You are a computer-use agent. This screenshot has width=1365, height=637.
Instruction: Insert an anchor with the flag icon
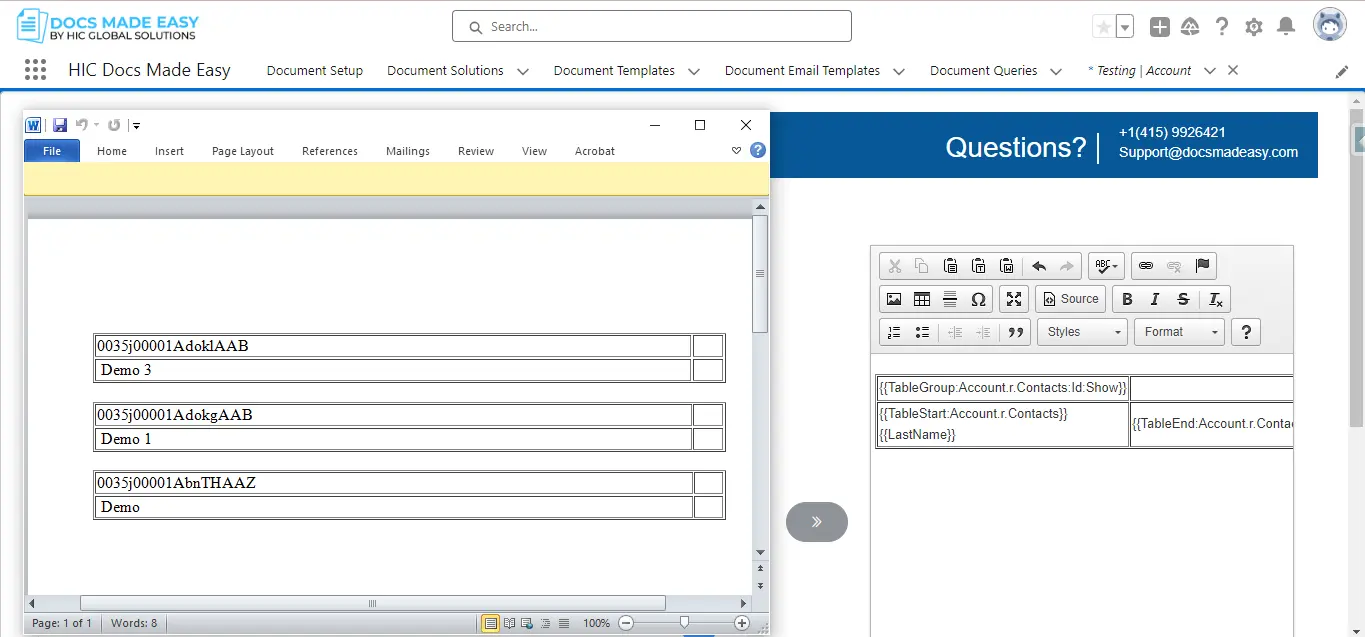pyautogui.click(x=1203, y=266)
